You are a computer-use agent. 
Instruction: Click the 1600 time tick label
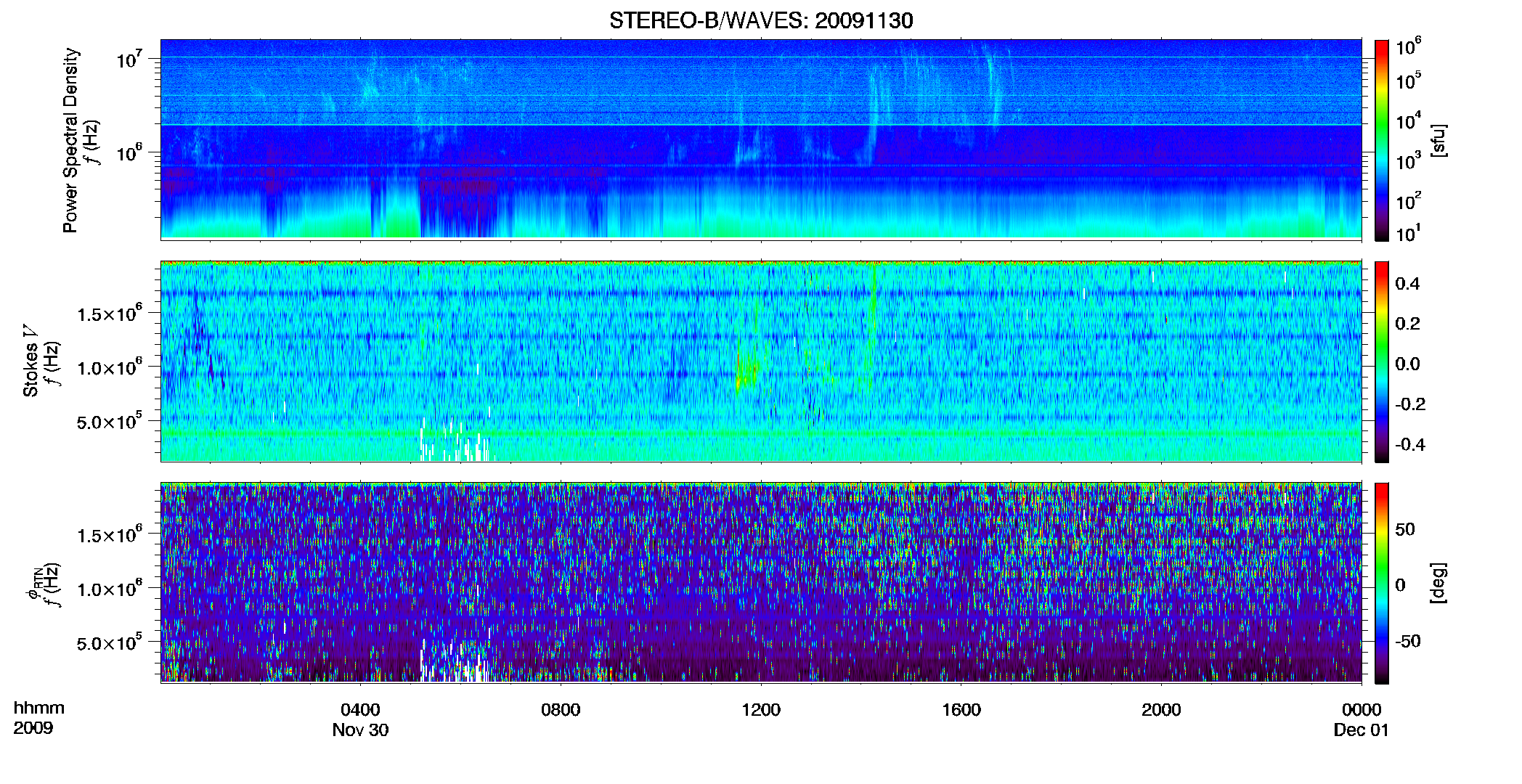tap(961, 709)
